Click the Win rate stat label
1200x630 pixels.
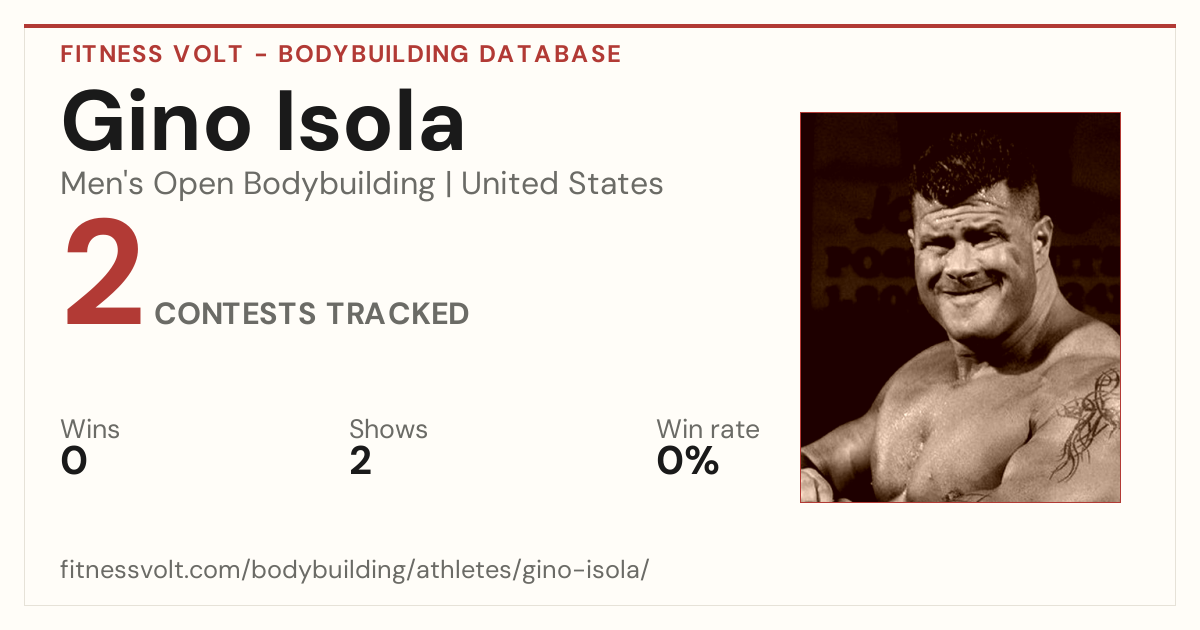coord(708,430)
